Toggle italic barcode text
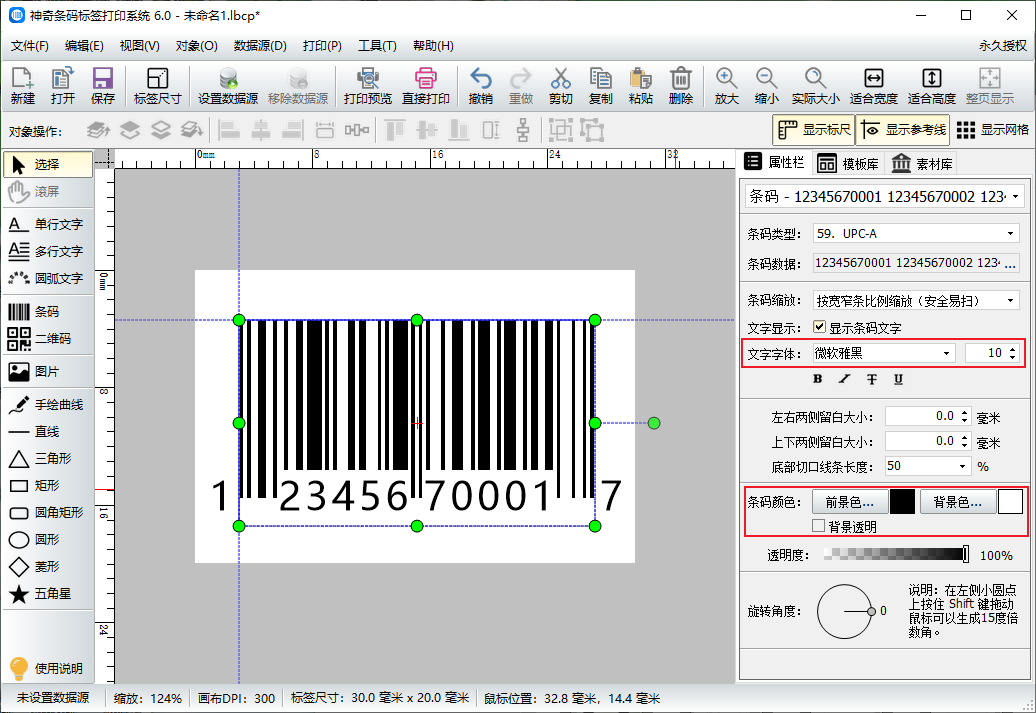 [x=844, y=379]
